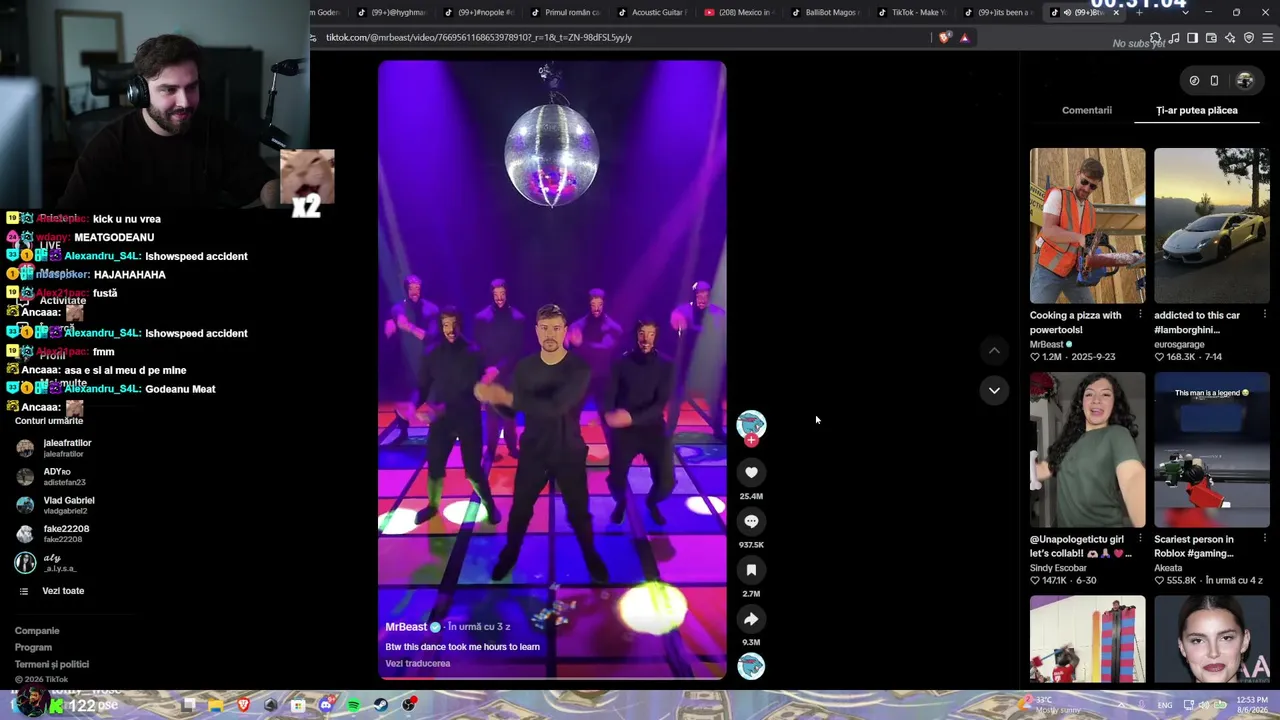Image resolution: width=1280 pixels, height=720 pixels.
Task: Open options for Scariest person in Roblox video
Action: tap(1264, 539)
